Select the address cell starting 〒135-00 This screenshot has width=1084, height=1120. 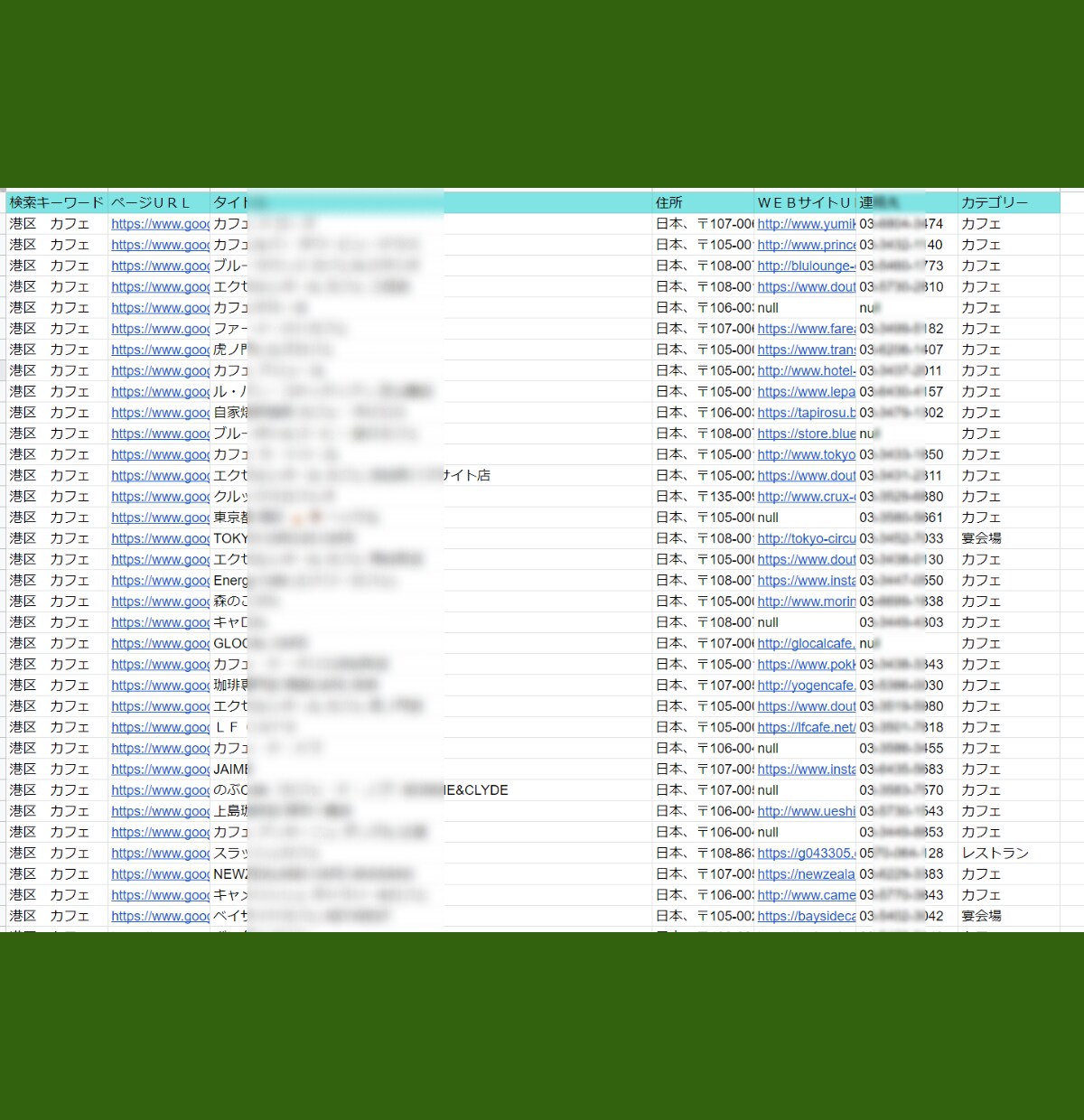point(704,497)
